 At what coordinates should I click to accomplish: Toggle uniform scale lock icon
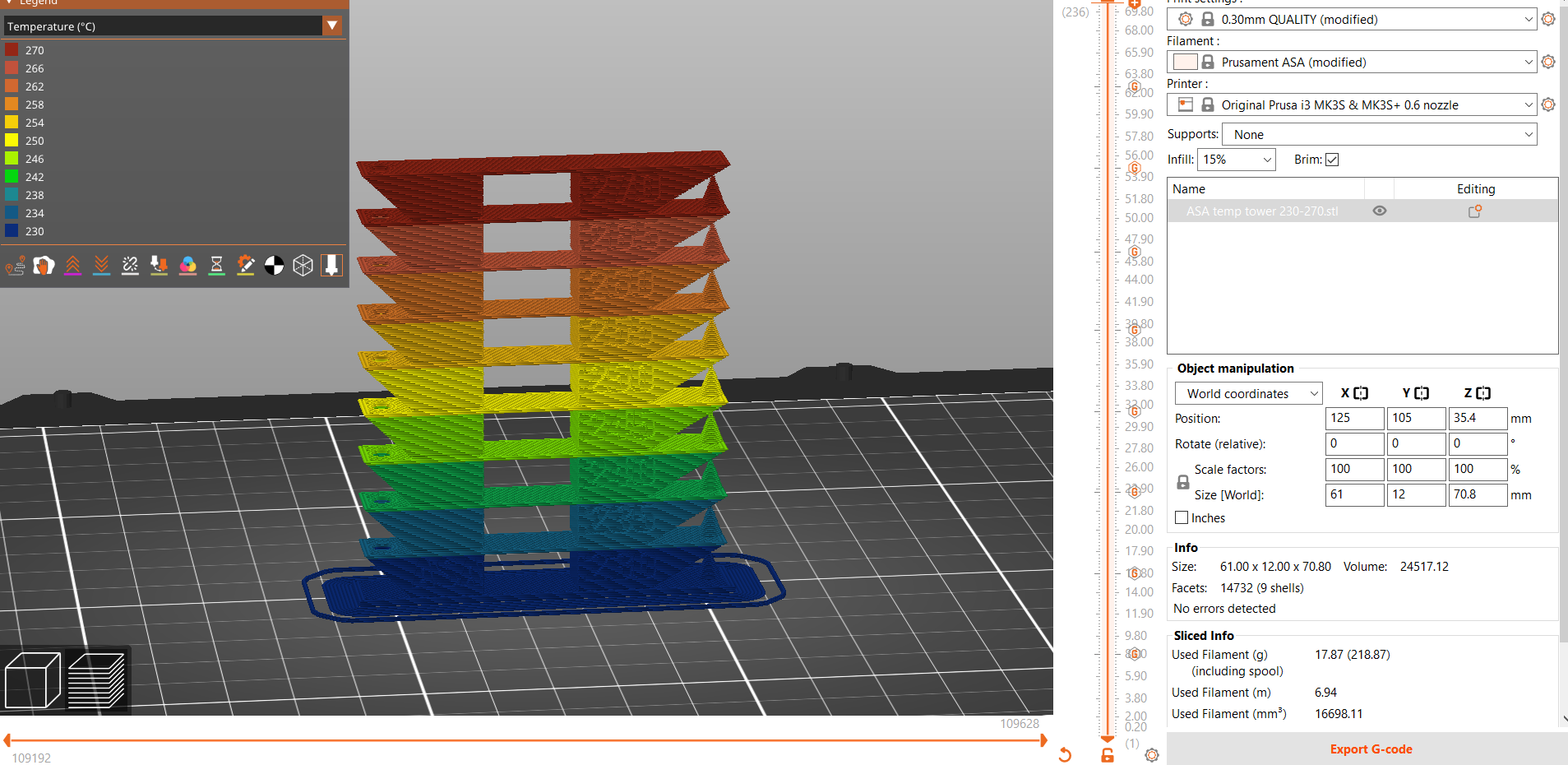(1183, 482)
